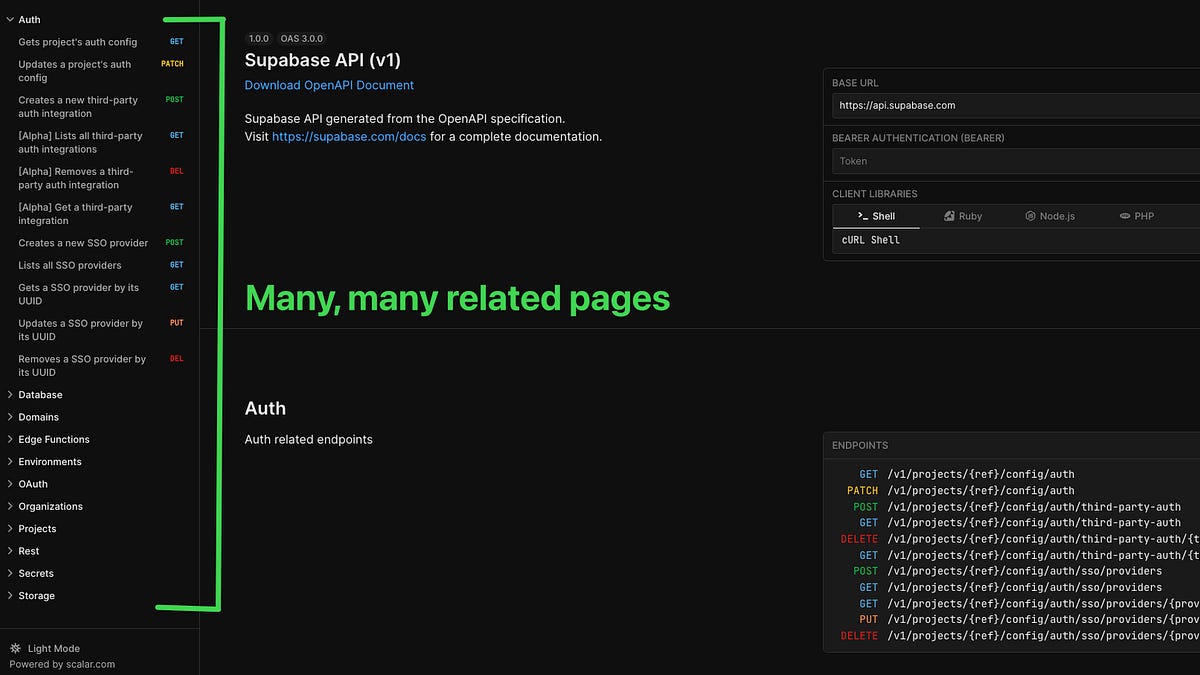The width and height of the screenshot is (1200, 675).
Task: Open Gets project's auth config endpoint
Action: click(x=78, y=42)
